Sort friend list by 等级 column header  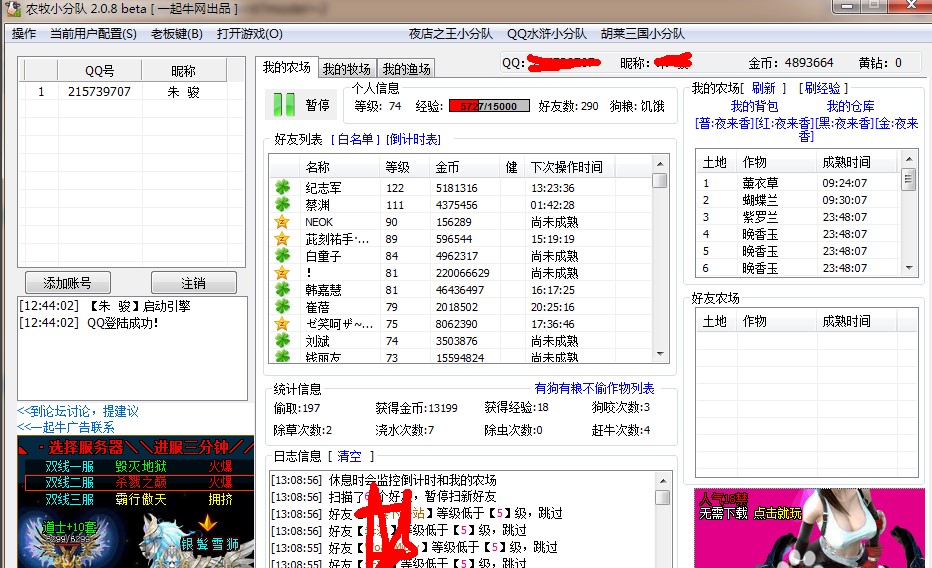click(x=397, y=167)
